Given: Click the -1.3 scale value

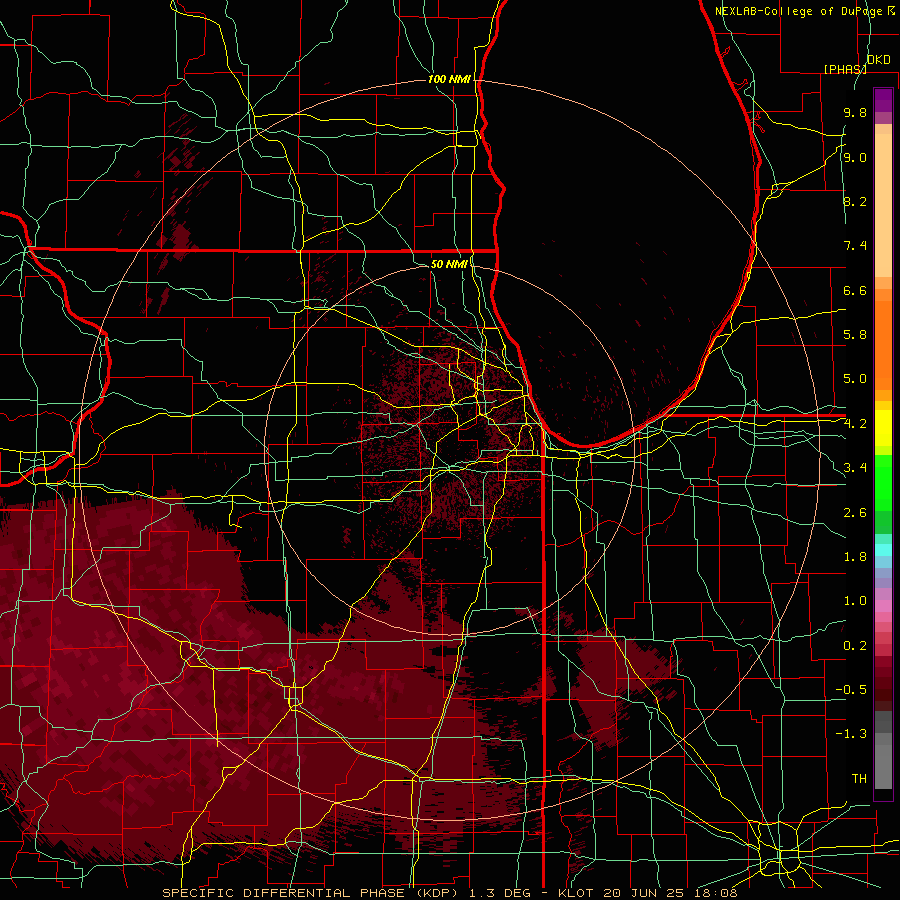Looking at the screenshot, I should coord(851,734).
